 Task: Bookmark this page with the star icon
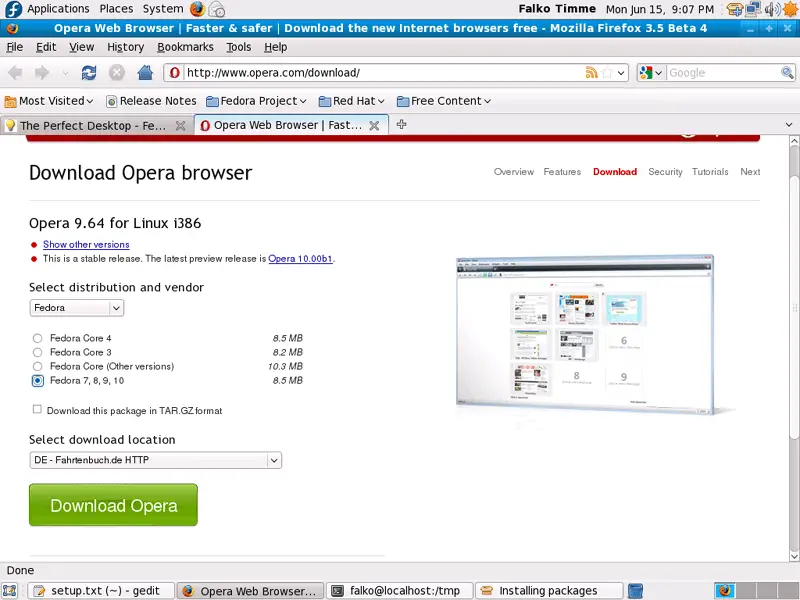point(607,72)
